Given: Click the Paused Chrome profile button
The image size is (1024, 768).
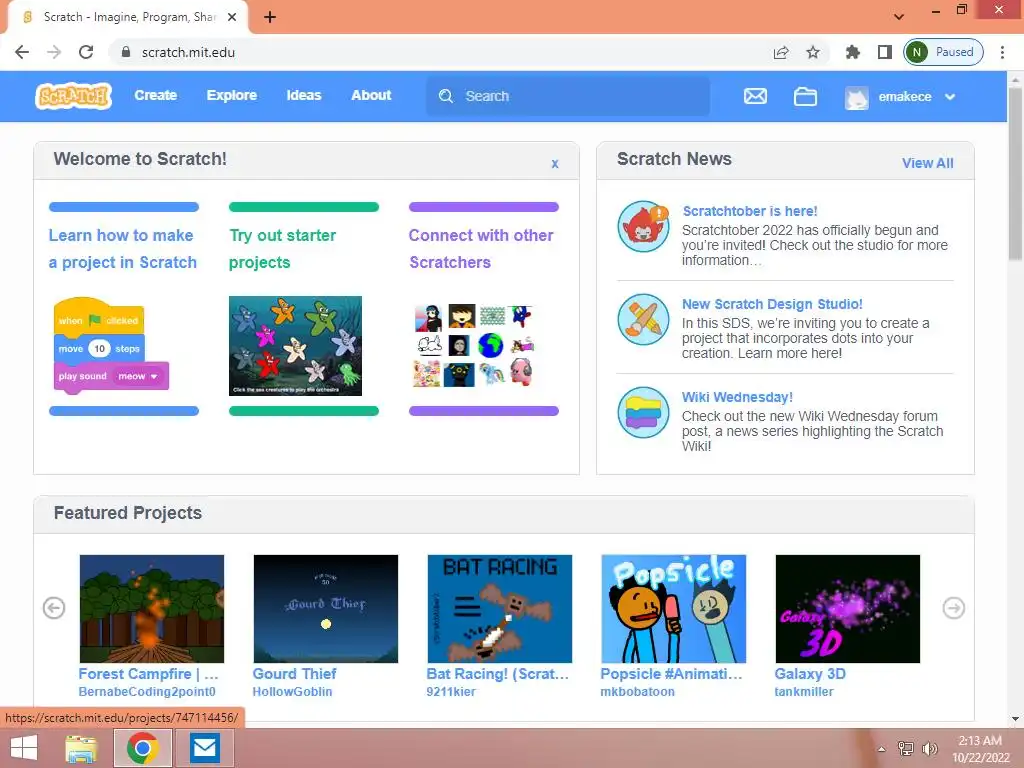Looking at the screenshot, I should [943, 52].
